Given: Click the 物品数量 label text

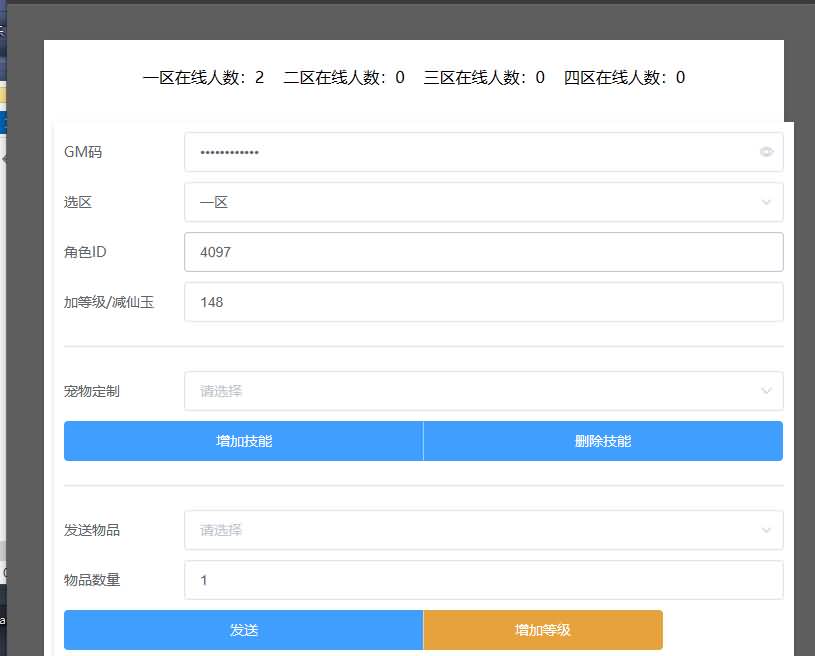Looking at the screenshot, I should tap(92, 580).
